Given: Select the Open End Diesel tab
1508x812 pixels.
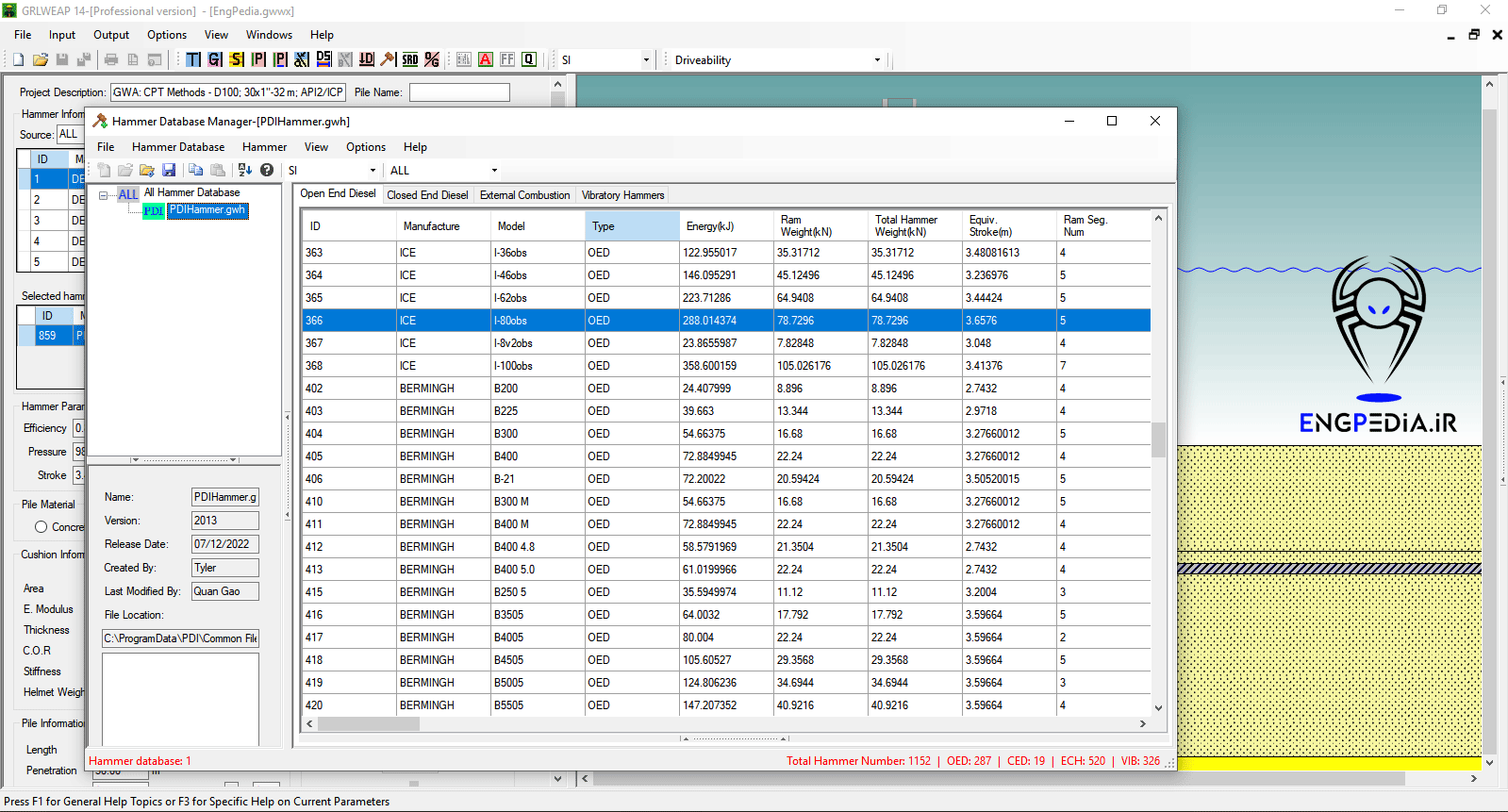Looking at the screenshot, I should coord(338,193).
